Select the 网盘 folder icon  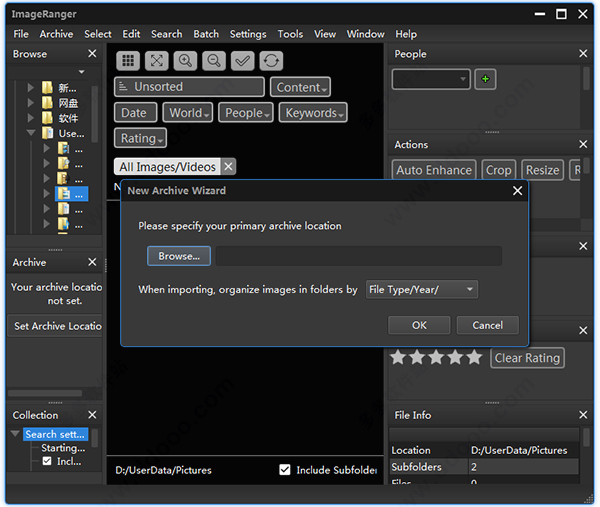[47, 103]
